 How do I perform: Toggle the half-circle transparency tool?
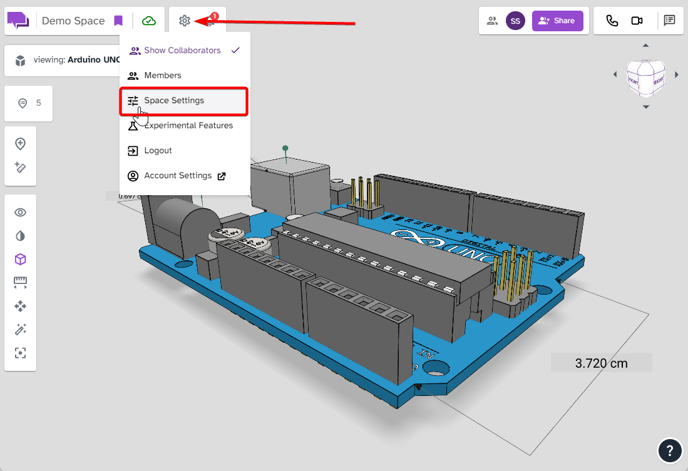[20, 236]
